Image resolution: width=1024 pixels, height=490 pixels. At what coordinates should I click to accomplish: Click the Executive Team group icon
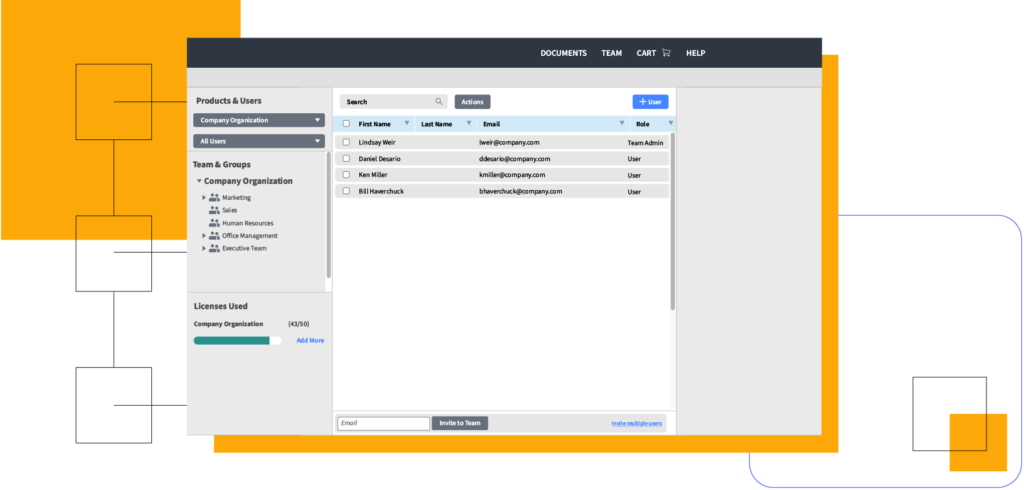point(214,248)
